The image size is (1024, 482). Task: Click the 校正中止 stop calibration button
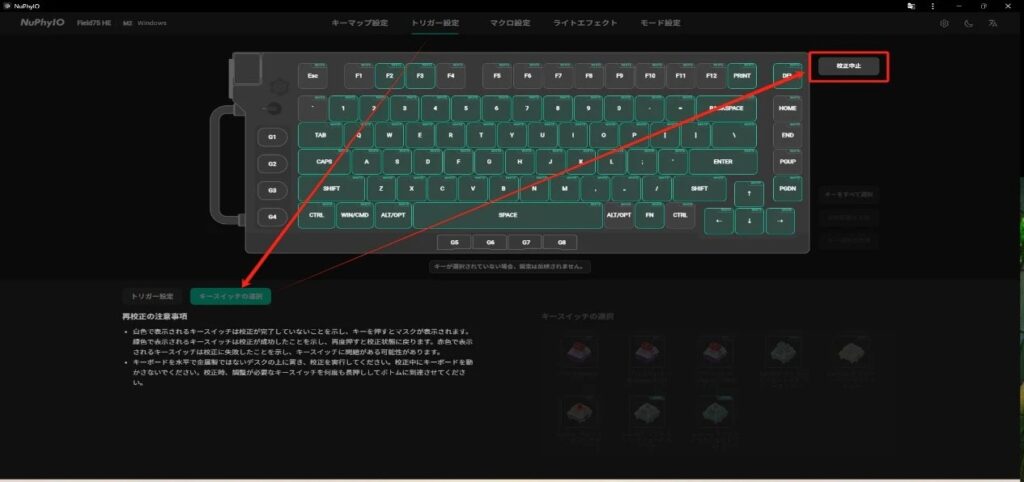[849, 66]
